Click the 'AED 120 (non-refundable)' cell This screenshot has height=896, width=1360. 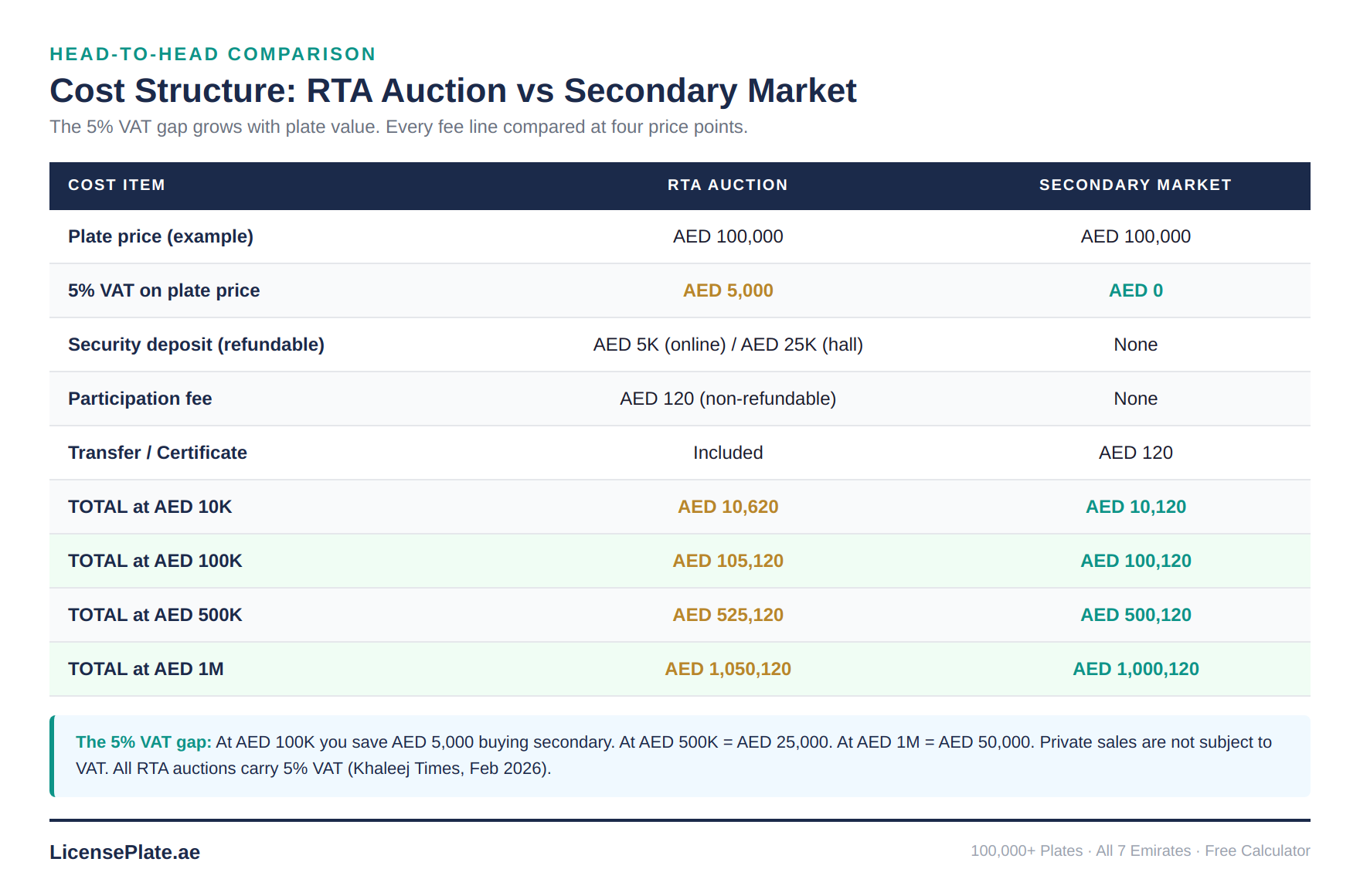[727, 399]
